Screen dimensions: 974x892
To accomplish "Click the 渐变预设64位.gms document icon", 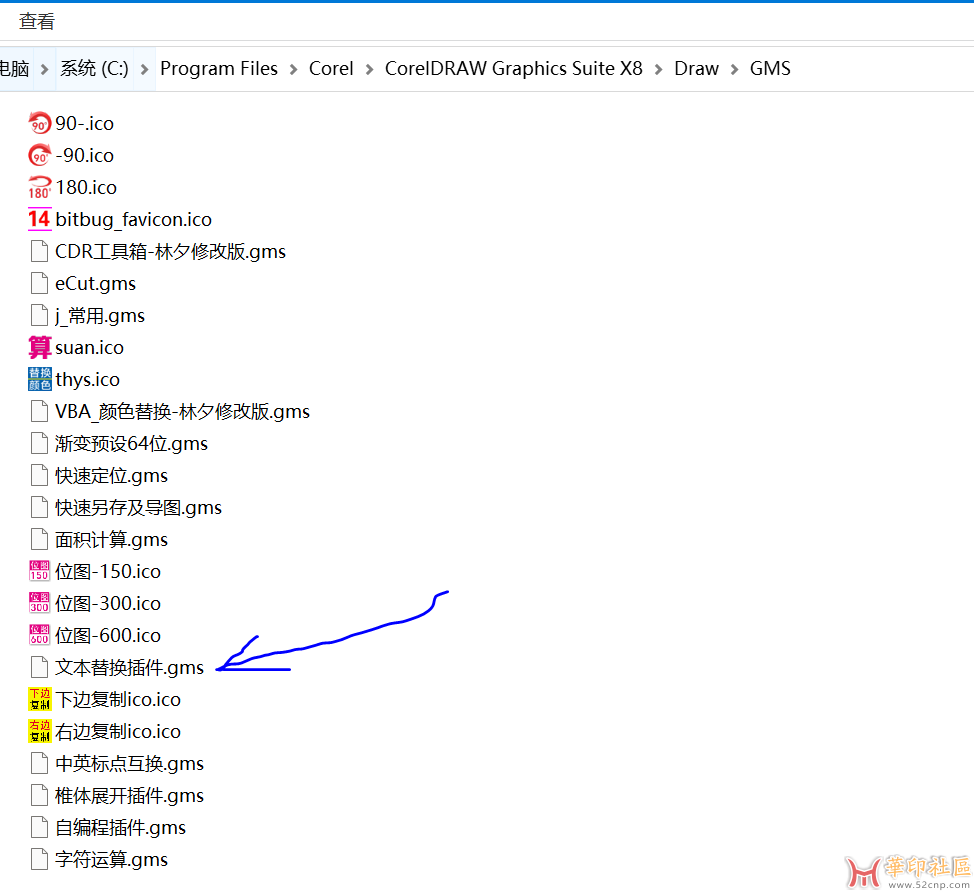I will pyautogui.click(x=39, y=444).
